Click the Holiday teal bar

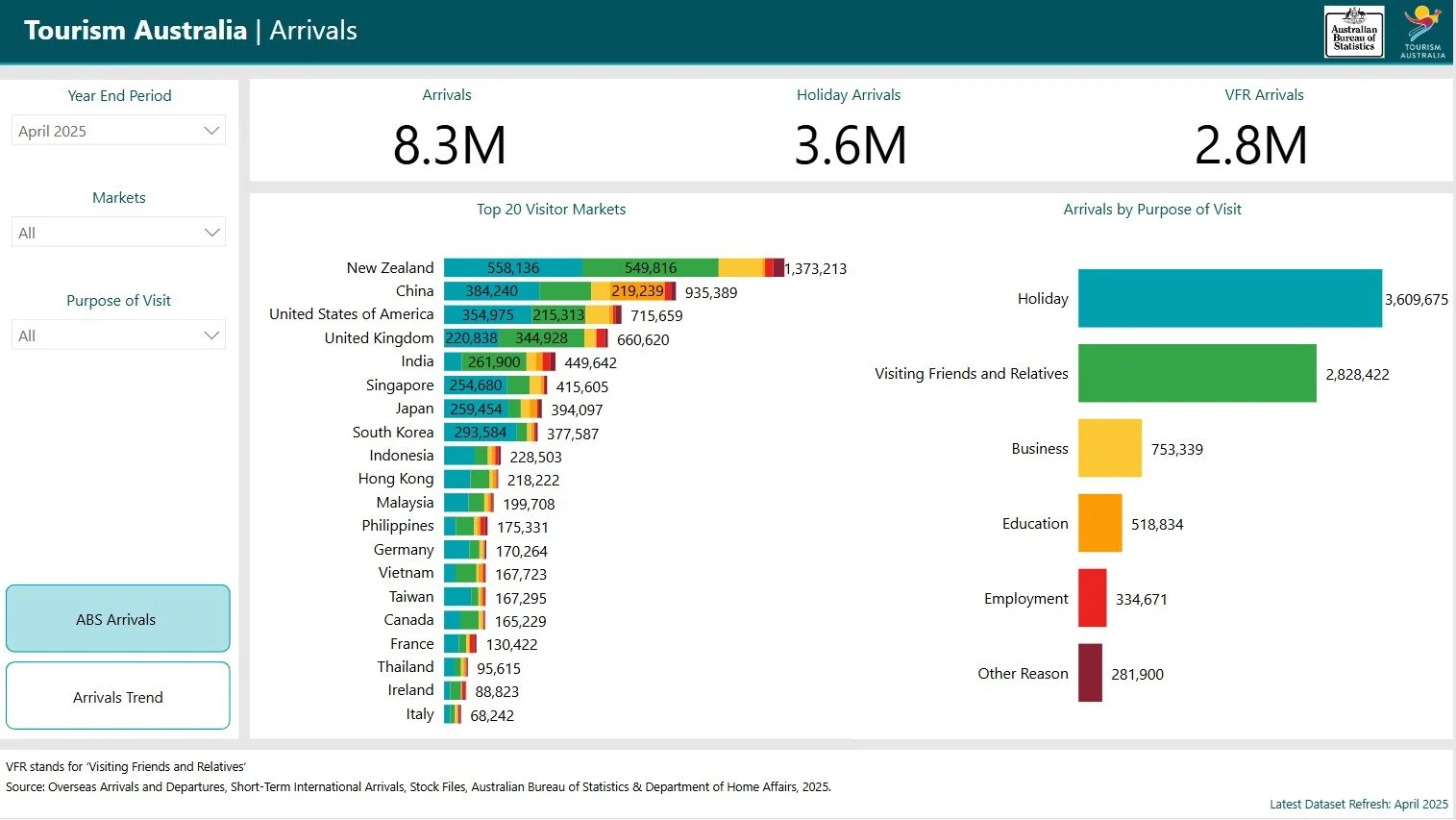(x=1230, y=298)
